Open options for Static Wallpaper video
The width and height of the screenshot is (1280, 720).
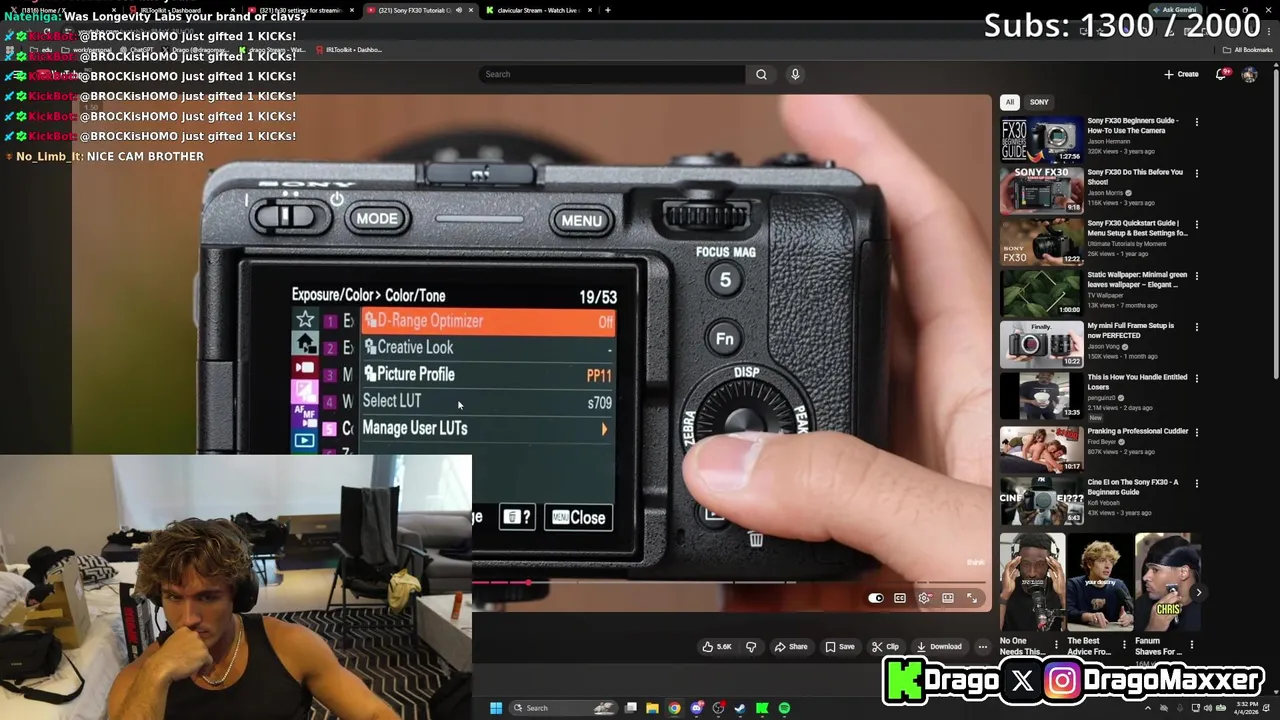(1197, 276)
